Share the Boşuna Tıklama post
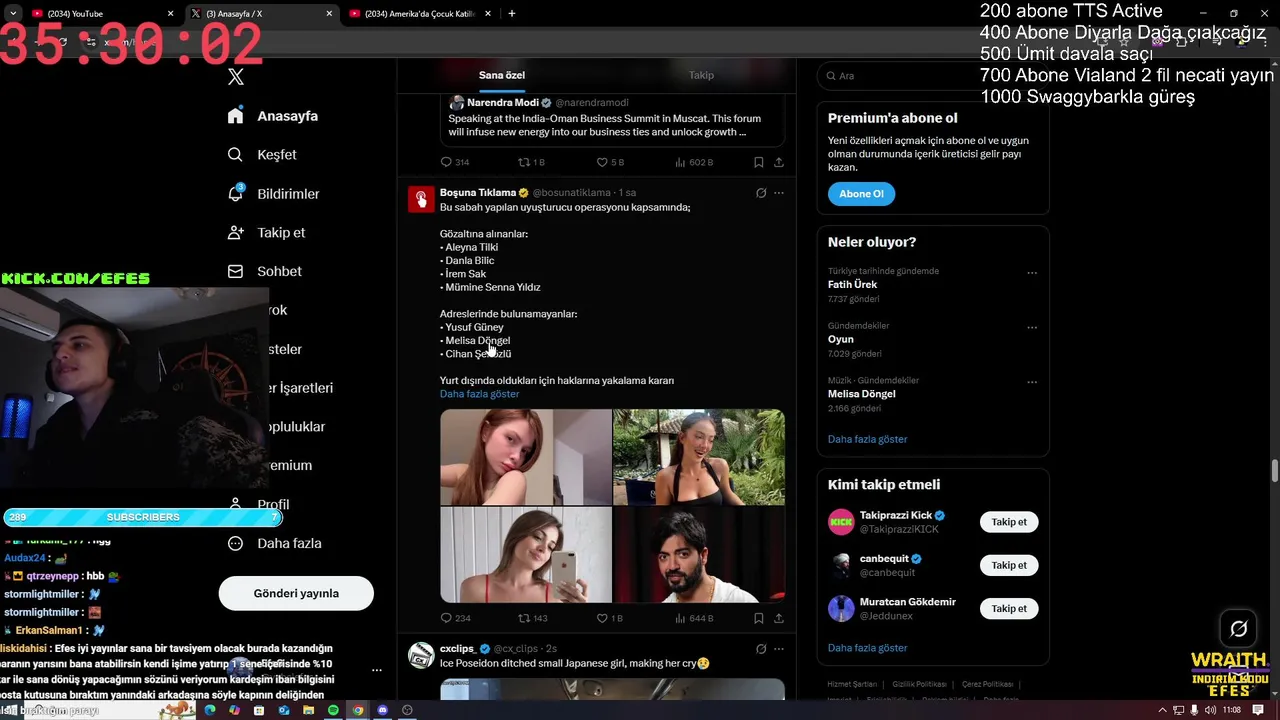The width and height of the screenshot is (1280, 720). (x=778, y=618)
